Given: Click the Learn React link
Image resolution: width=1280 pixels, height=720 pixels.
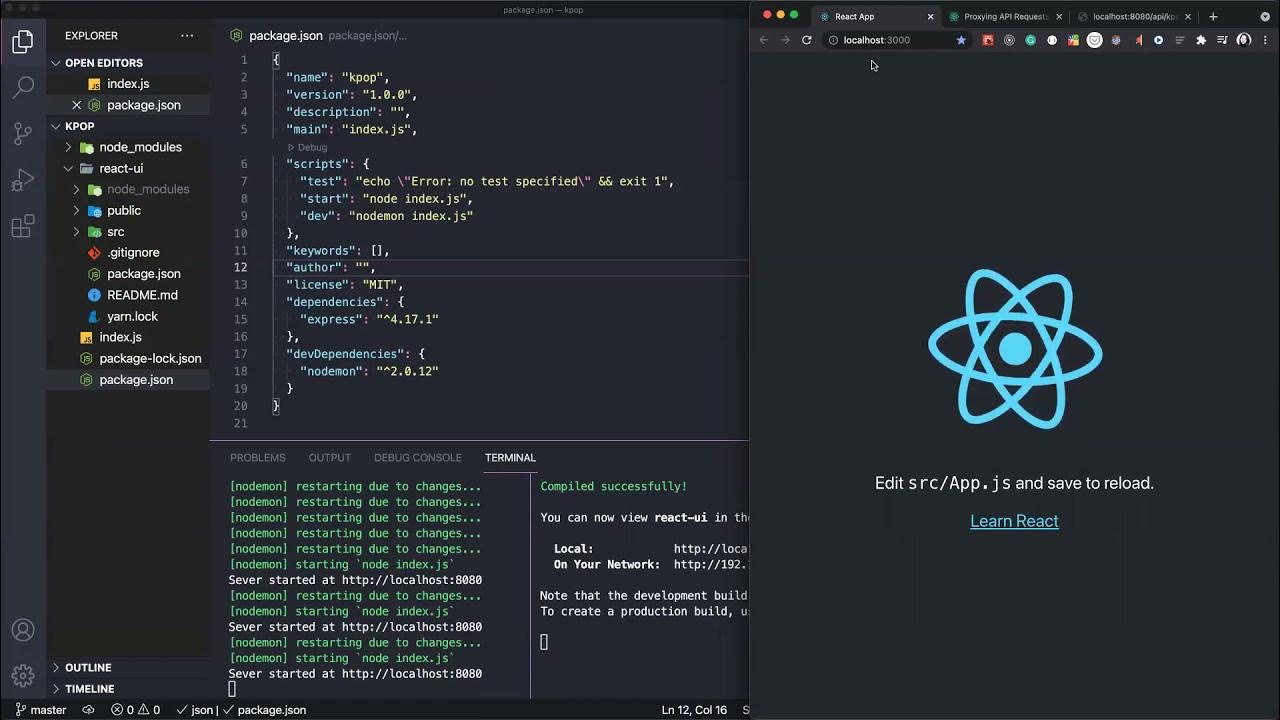Looking at the screenshot, I should pyautogui.click(x=1014, y=521).
